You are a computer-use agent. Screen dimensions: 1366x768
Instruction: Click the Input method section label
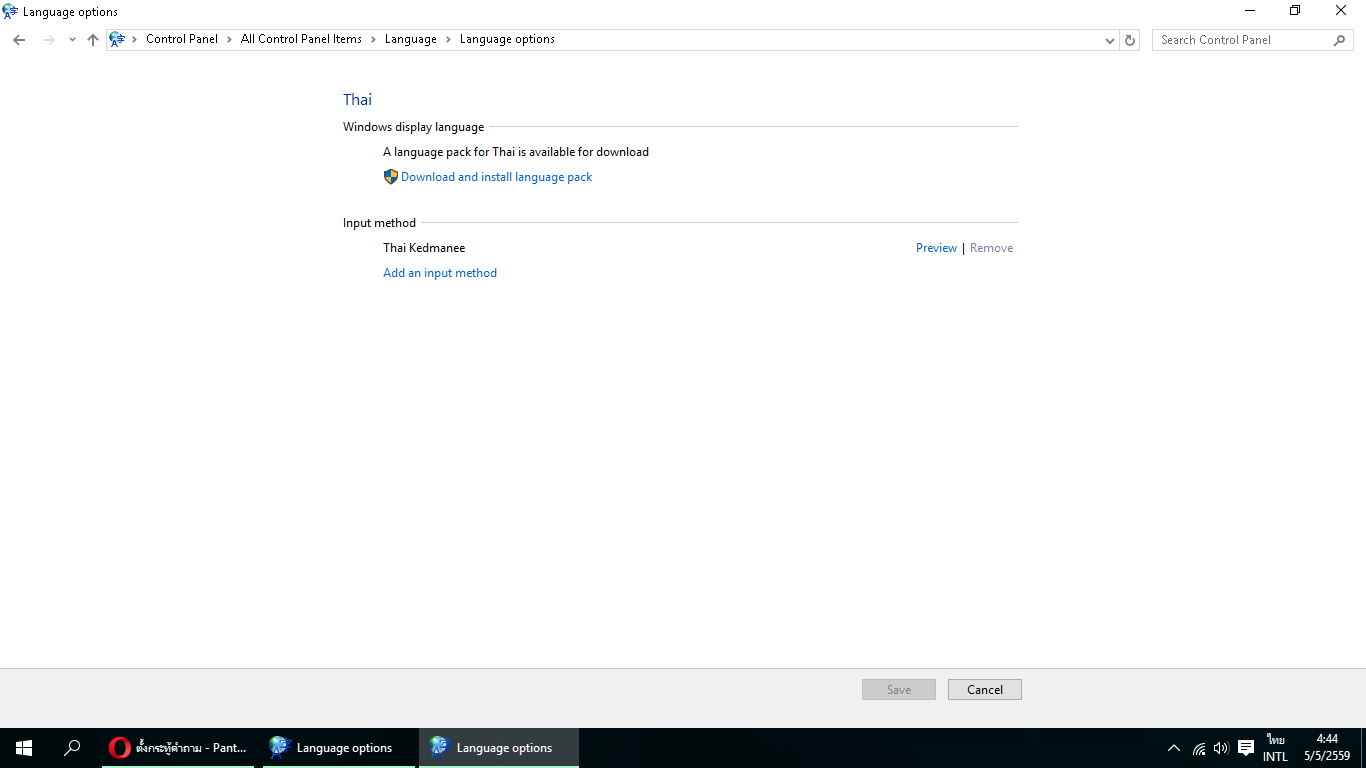[379, 223]
